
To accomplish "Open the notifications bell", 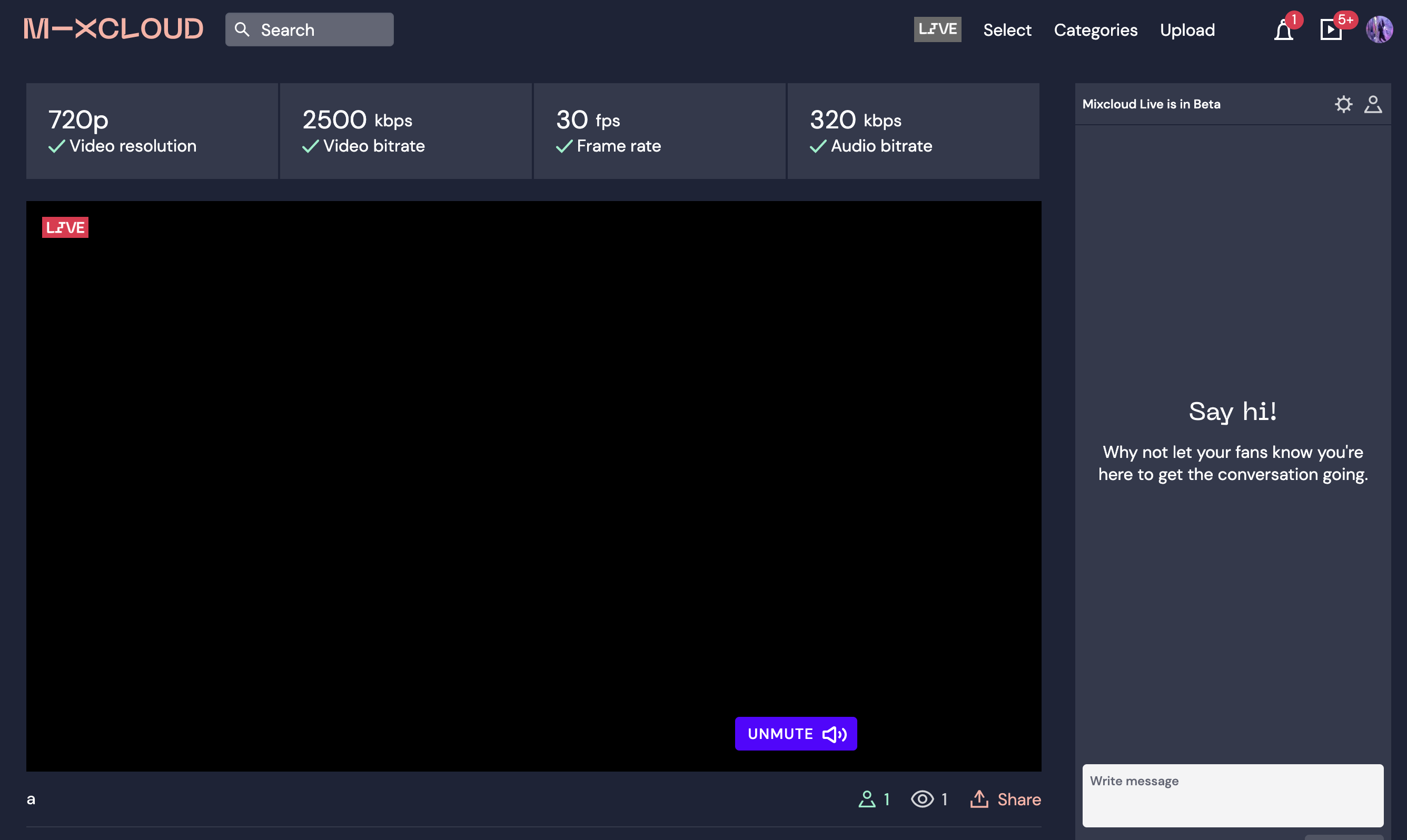I will pos(1284,30).
